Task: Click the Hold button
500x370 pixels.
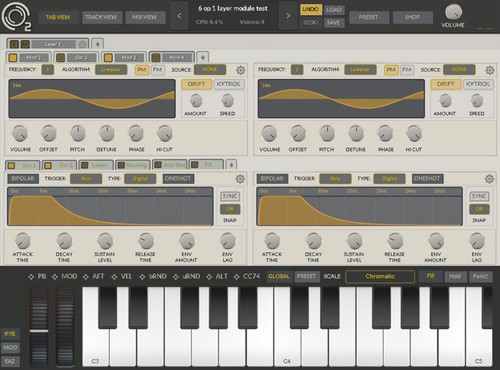Action: coord(455,276)
